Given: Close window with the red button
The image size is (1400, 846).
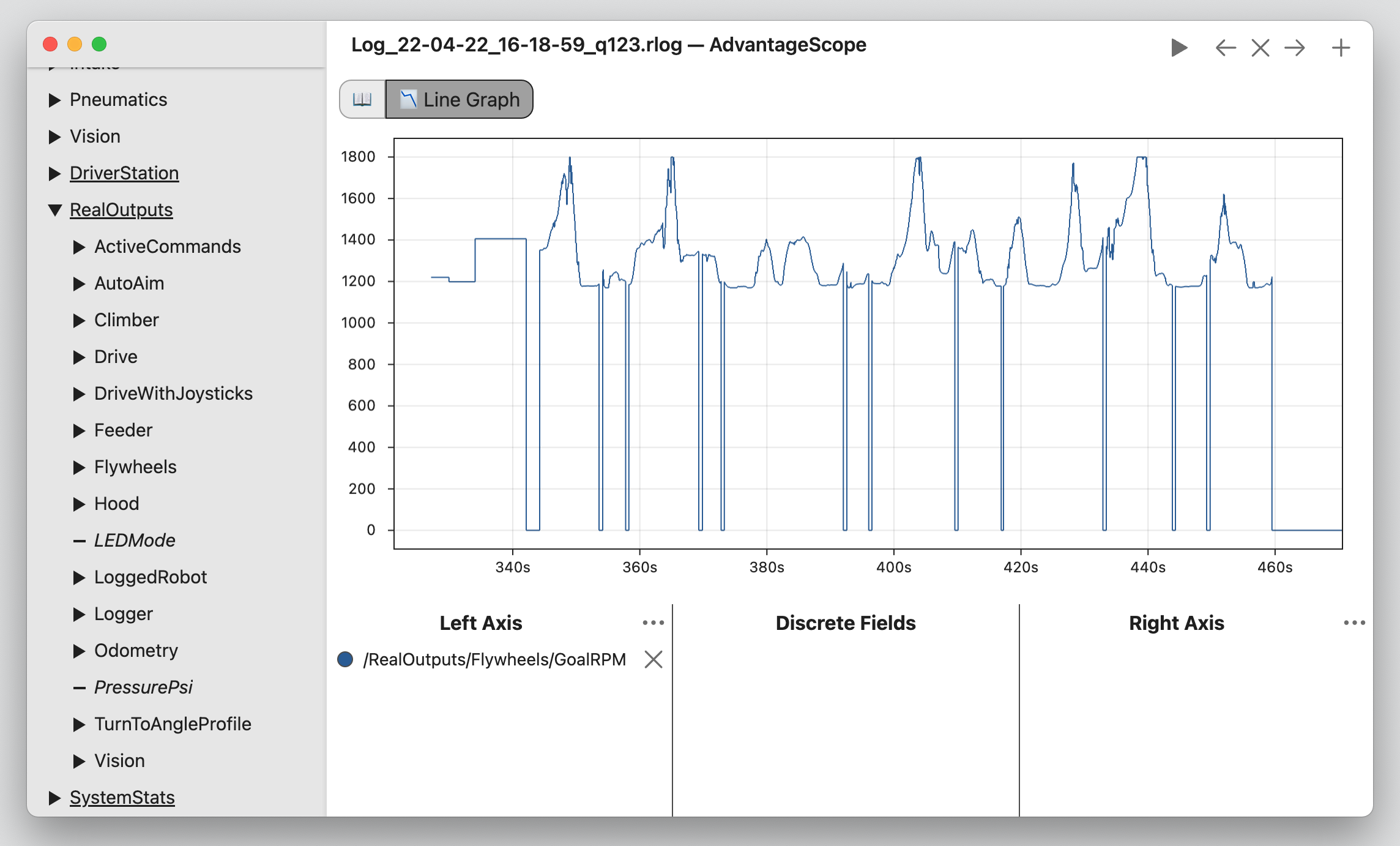Looking at the screenshot, I should pyautogui.click(x=50, y=44).
